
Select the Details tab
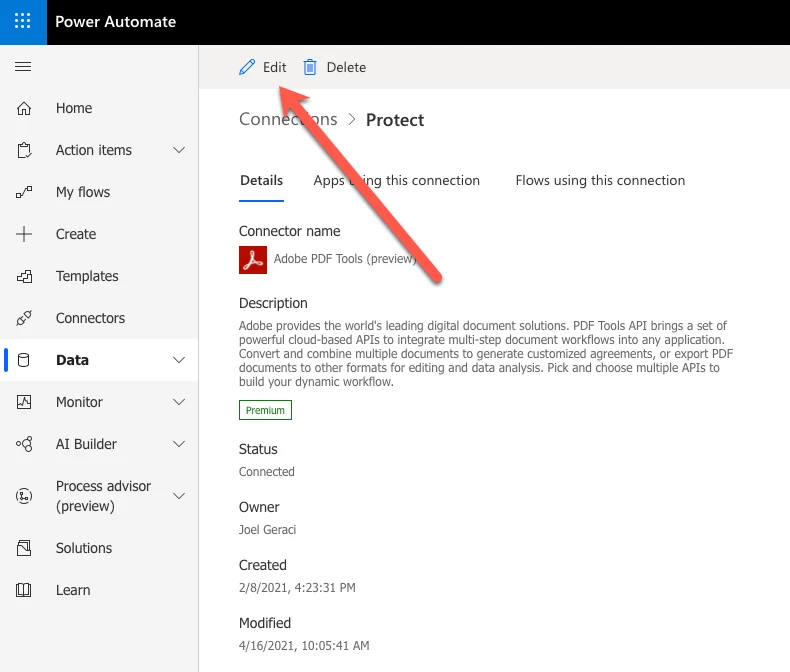261,180
